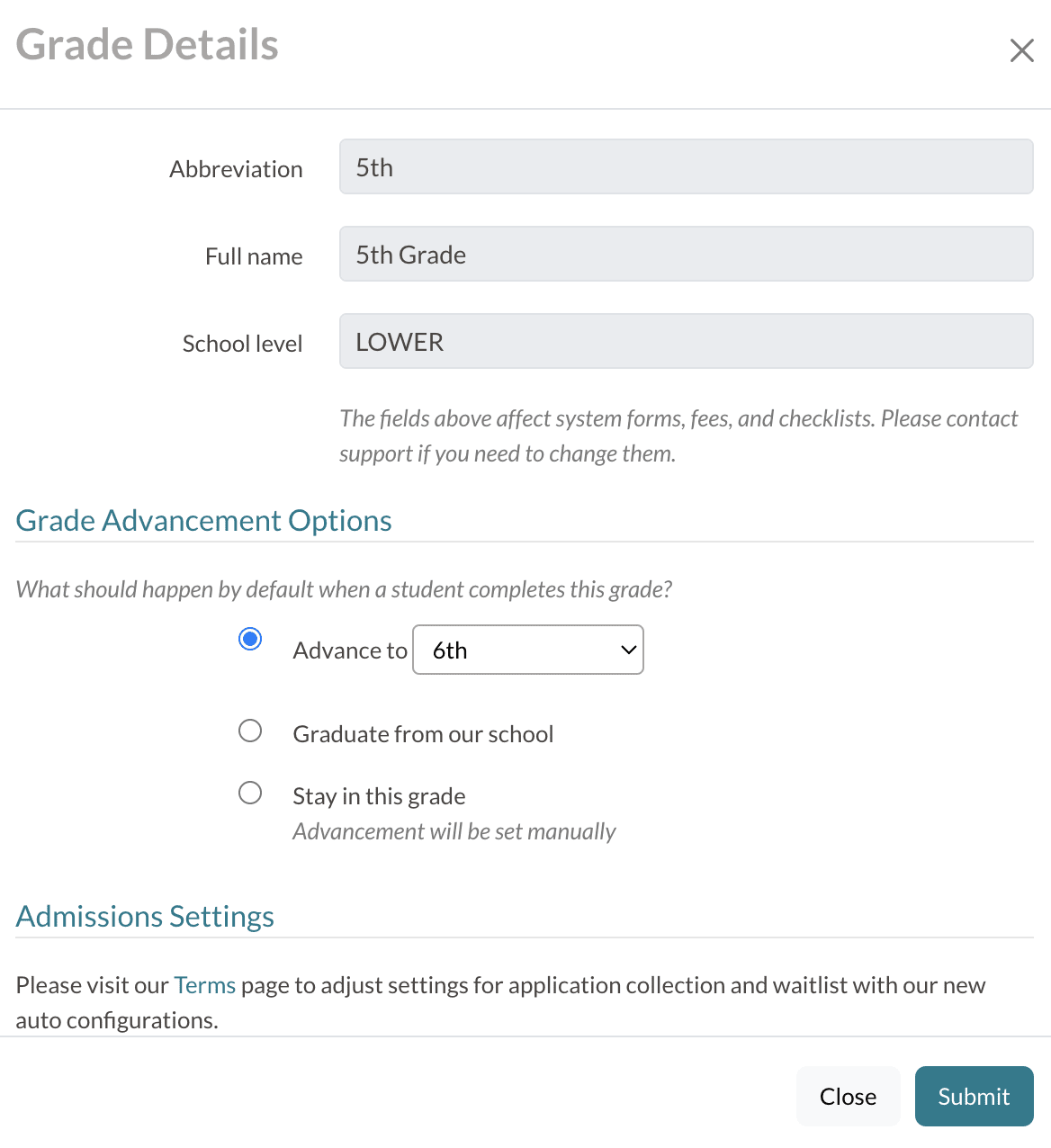Screen dimensions: 1051x1148
Task: Click the School level field label
Action: point(242,344)
